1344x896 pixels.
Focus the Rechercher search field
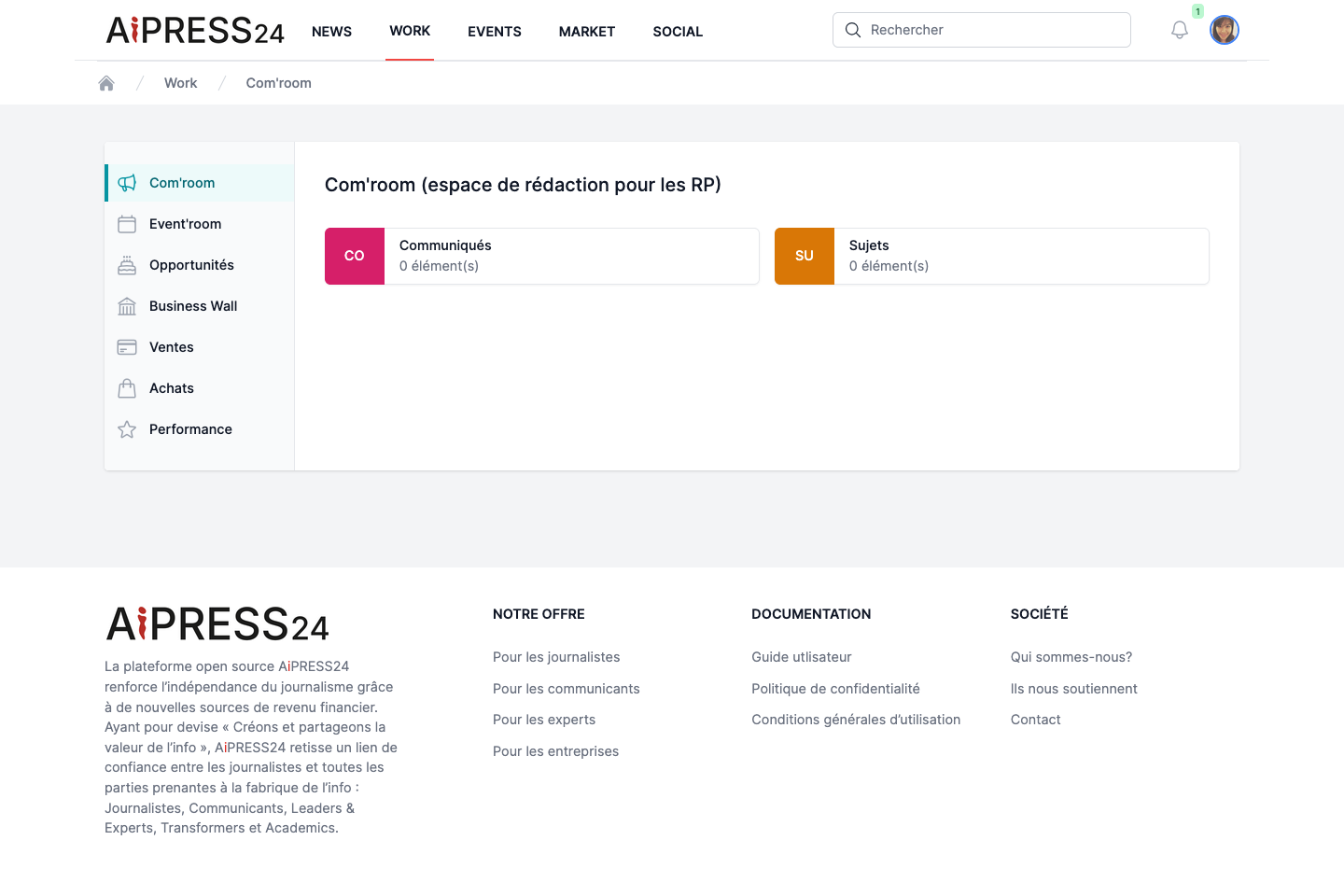click(x=982, y=30)
